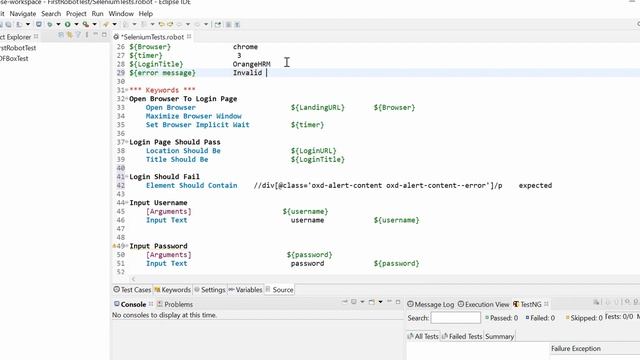Screen dimensions: 640x360
Task: Click the Debug bug icon in toolbar
Action: coord(49,24)
